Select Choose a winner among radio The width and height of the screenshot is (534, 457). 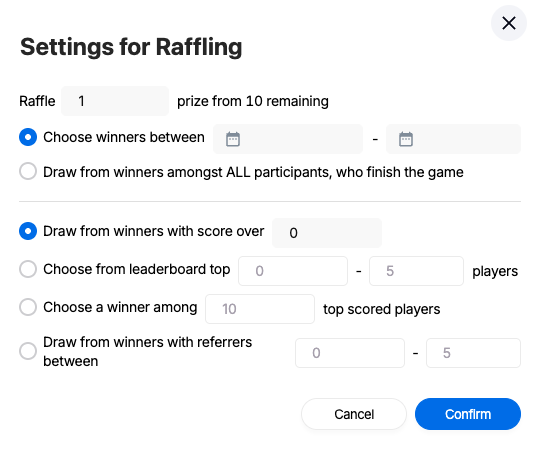pos(28,307)
